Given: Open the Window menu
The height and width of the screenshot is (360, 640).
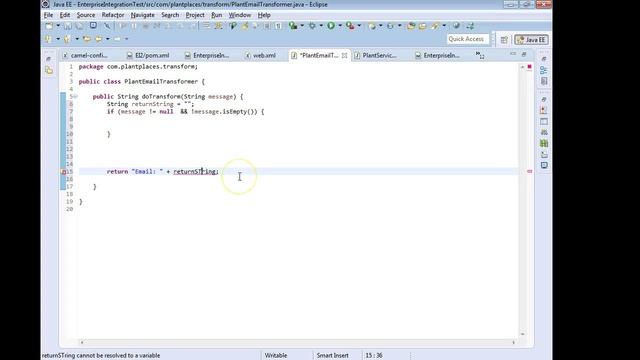Looking at the screenshot, I should (x=240, y=15).
